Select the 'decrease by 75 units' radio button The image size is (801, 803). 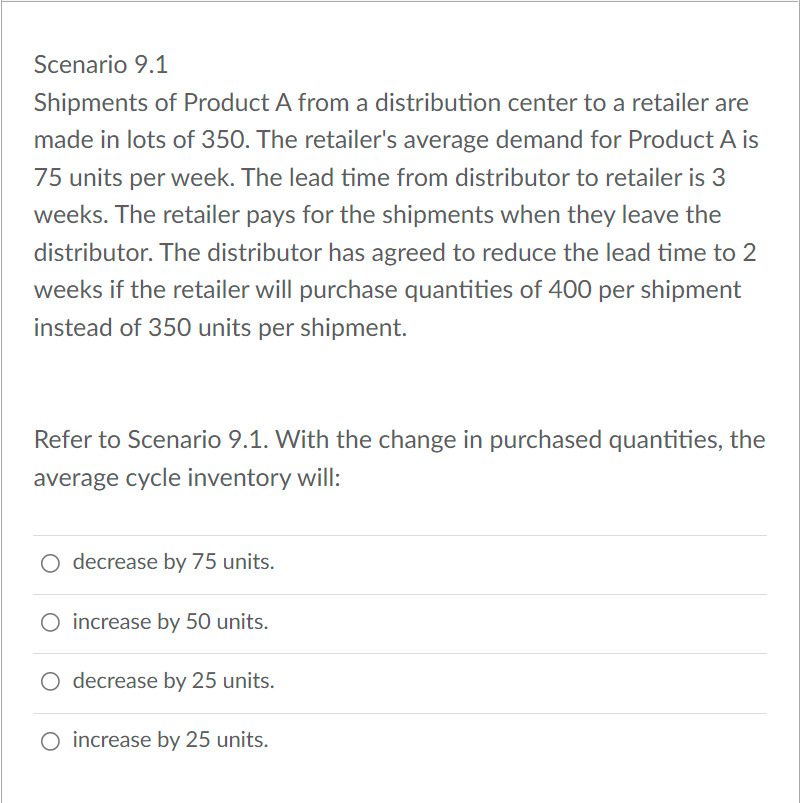tap(50, 563)
